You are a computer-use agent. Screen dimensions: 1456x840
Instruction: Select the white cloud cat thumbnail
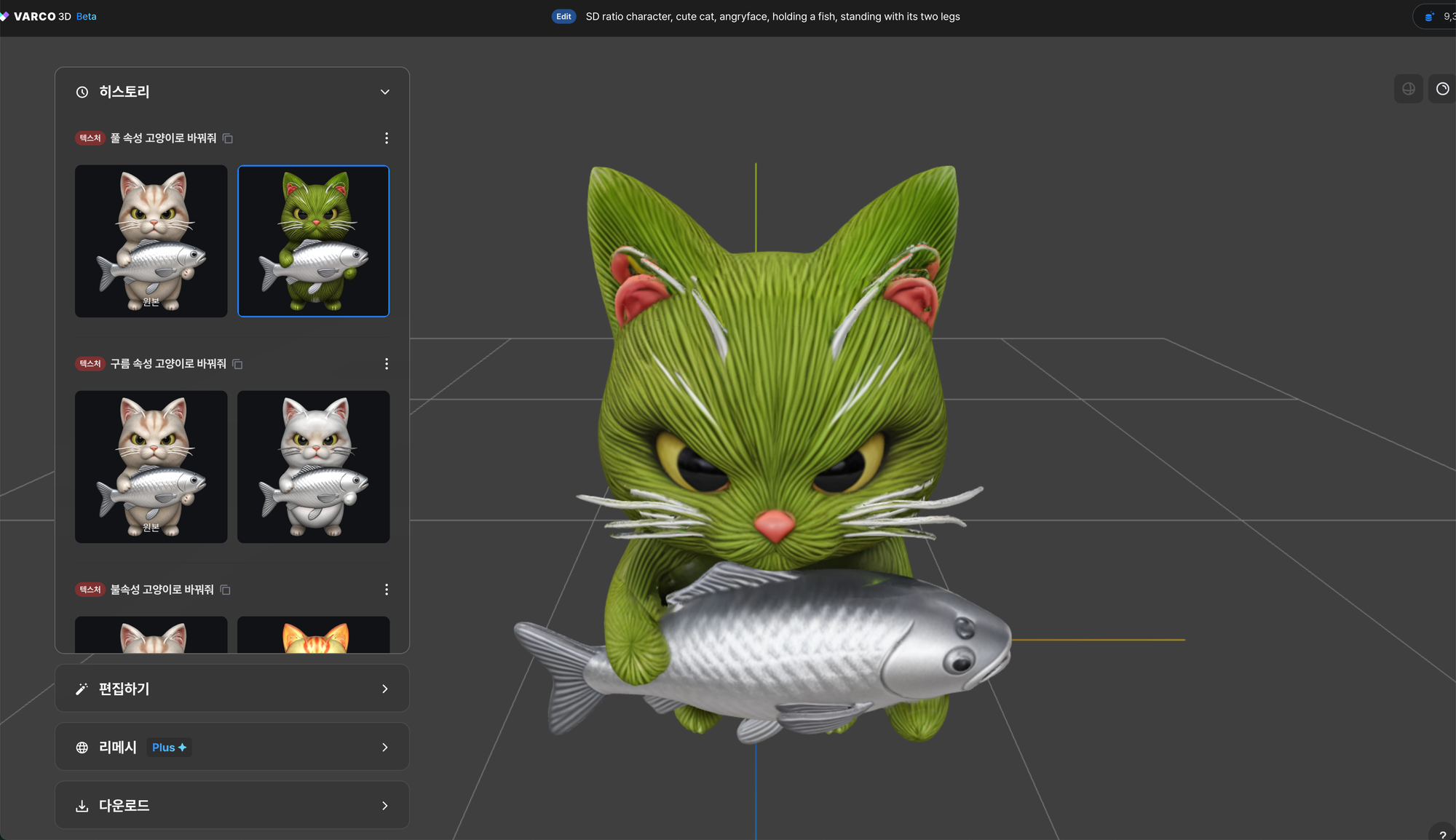pos(314,467)
